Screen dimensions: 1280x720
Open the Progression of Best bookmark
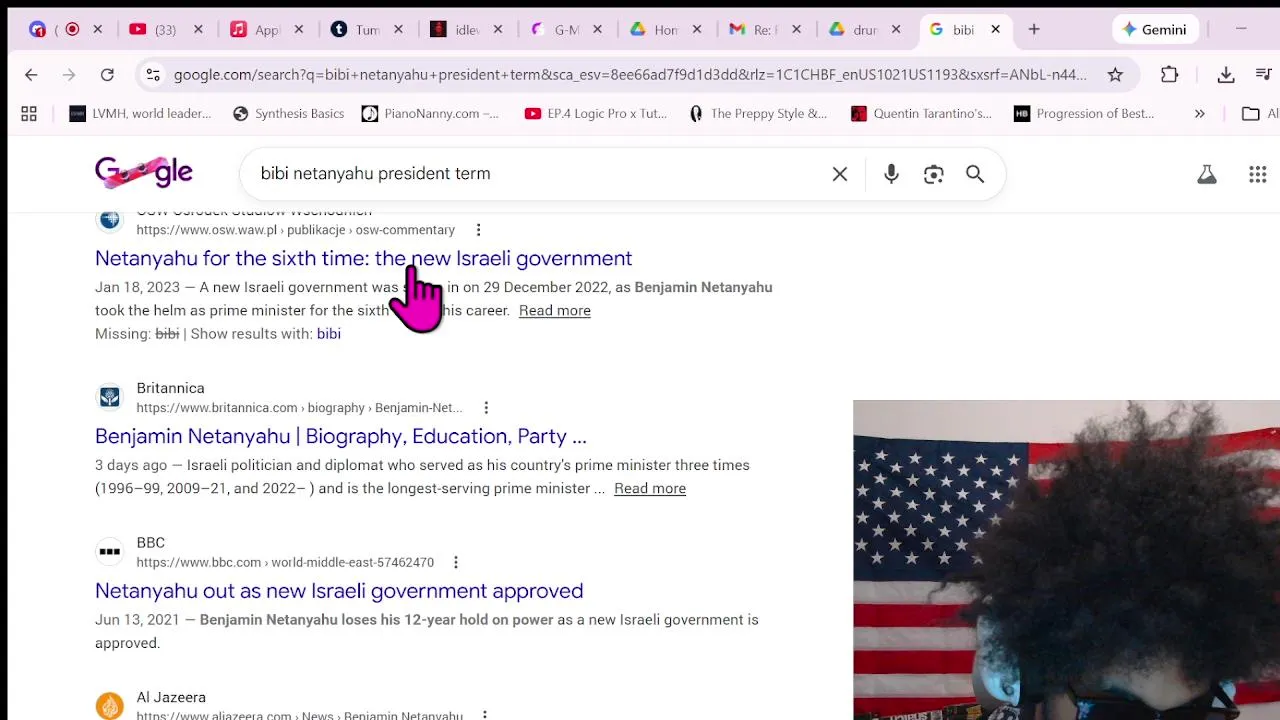pyautogui.click(x=1084, y=114)
